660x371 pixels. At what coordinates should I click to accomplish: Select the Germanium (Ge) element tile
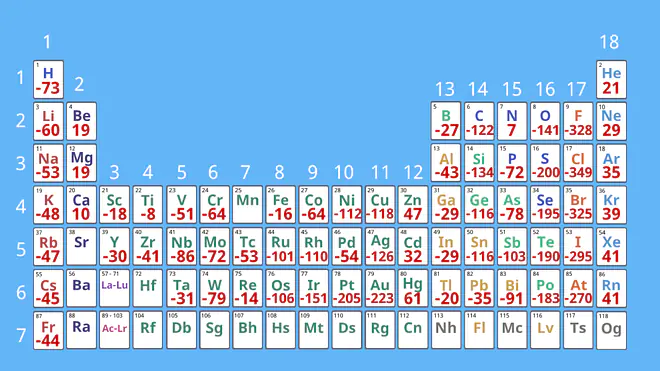[479, 205]
